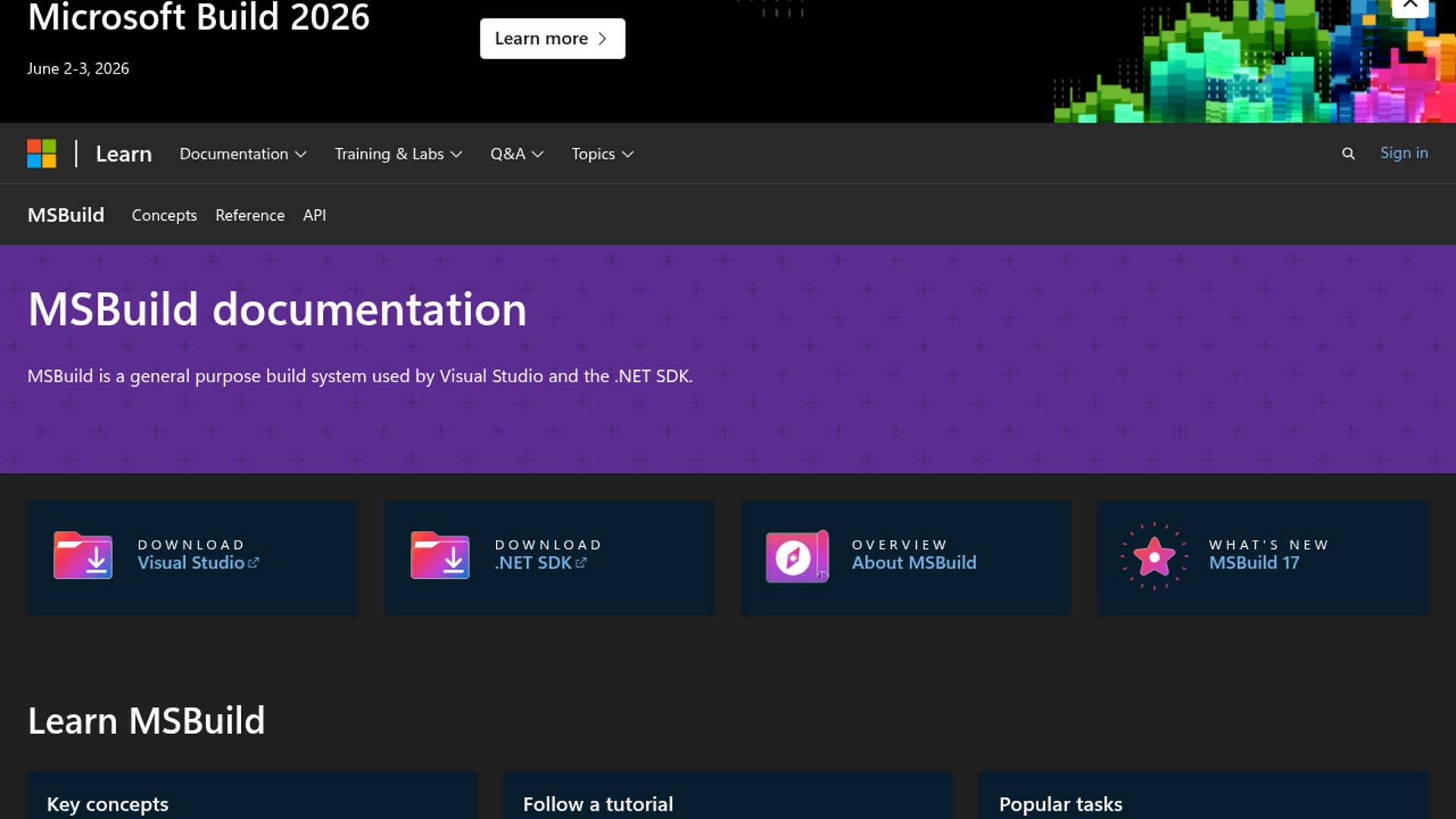The width and height of the screenshot is (1456, 819).
Task: Click the MSBuild documentation page title
Action: pyautogui.click(x=277, y=309)
